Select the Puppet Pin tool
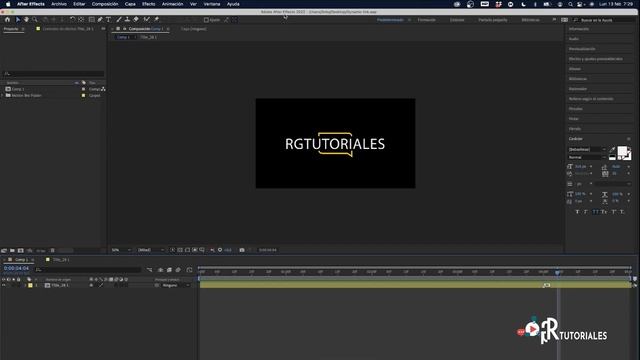 click(156, 19)
